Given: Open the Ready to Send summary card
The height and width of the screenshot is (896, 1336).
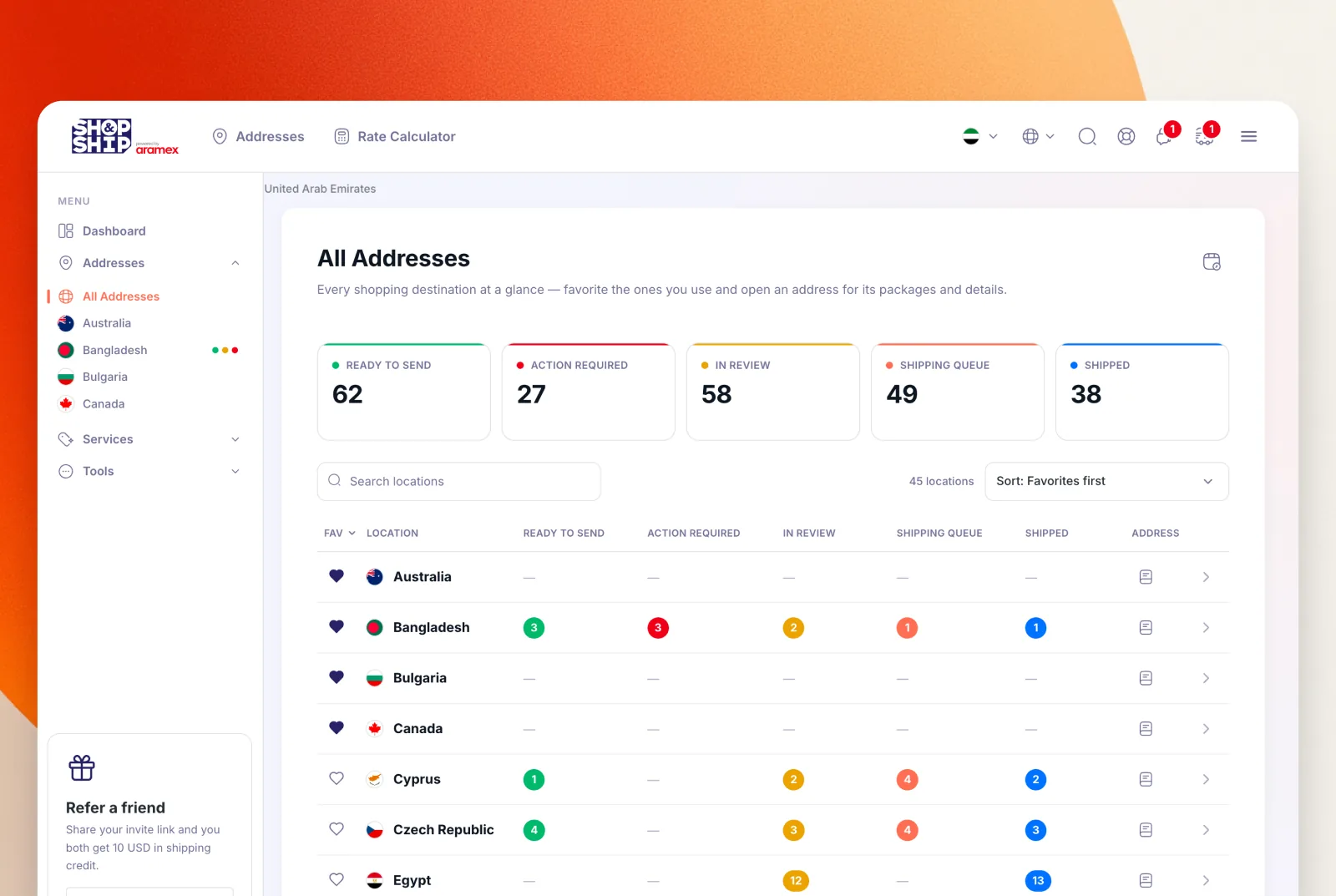Looking at the screenshot, I should click(403, 392).
